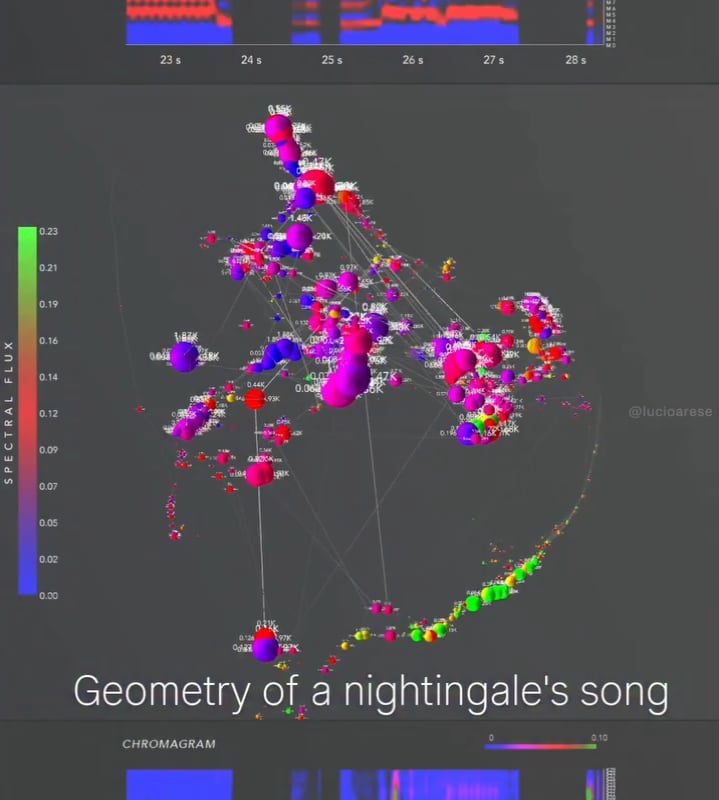
Task: Select the node label 0.97K
Action: click(349, 267)
